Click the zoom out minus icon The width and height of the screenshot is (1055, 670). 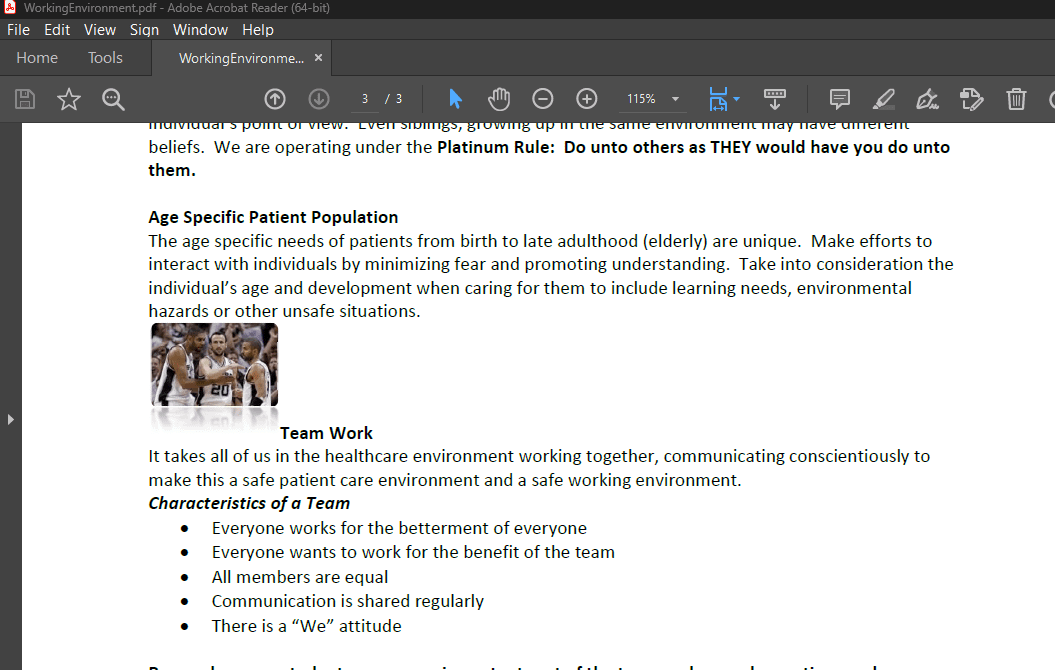(543, 99)
